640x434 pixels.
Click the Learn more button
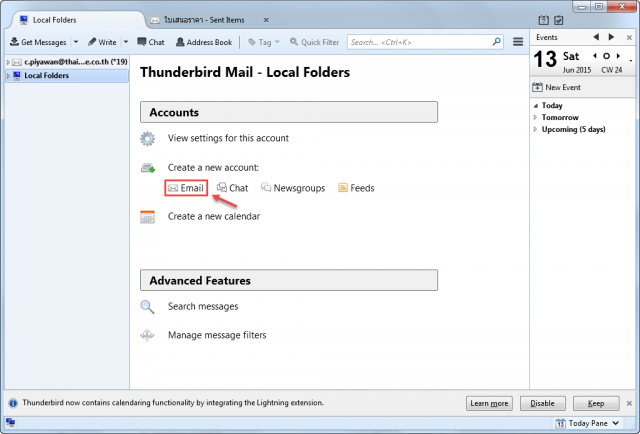(489, 403)
